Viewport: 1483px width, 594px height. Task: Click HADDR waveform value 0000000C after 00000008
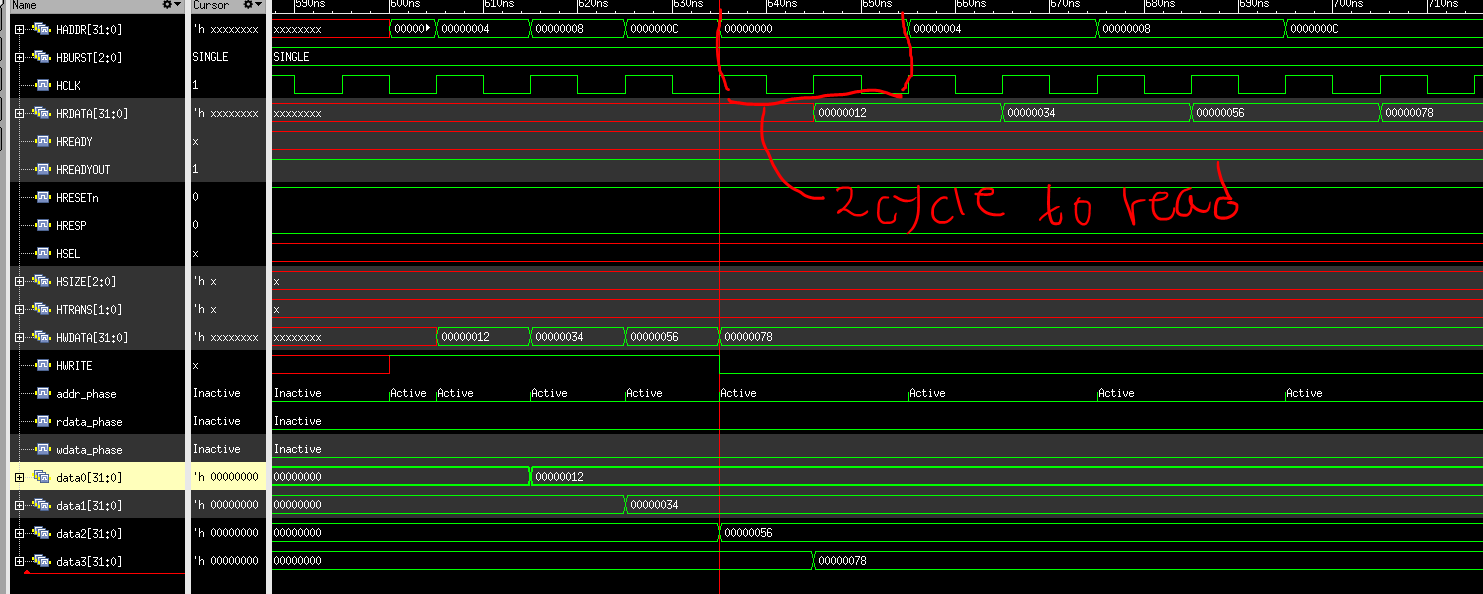point(654,29)
